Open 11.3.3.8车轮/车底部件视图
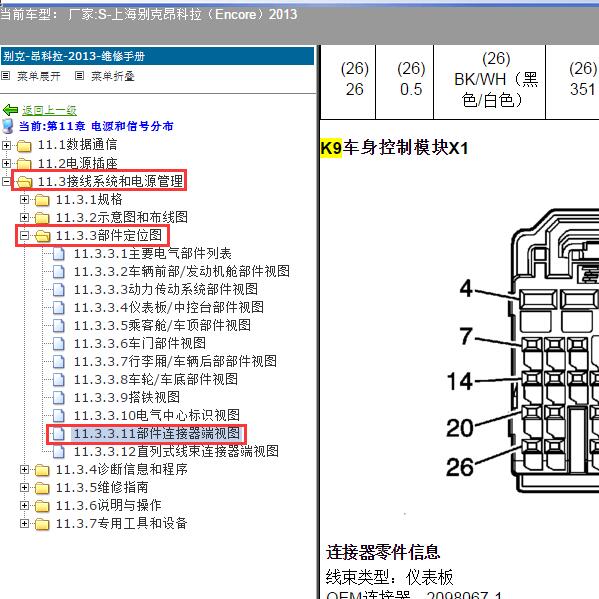 (x=155, y=379)
